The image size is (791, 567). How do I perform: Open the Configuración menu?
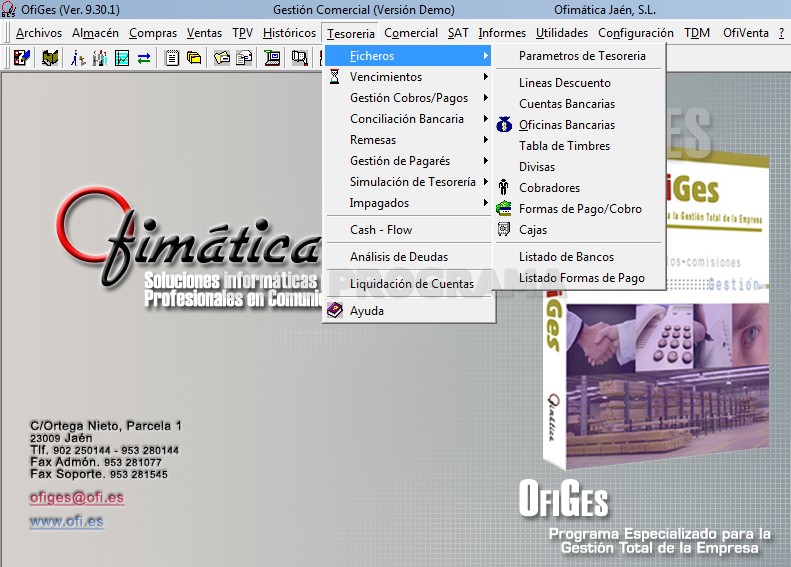[636, 33]
